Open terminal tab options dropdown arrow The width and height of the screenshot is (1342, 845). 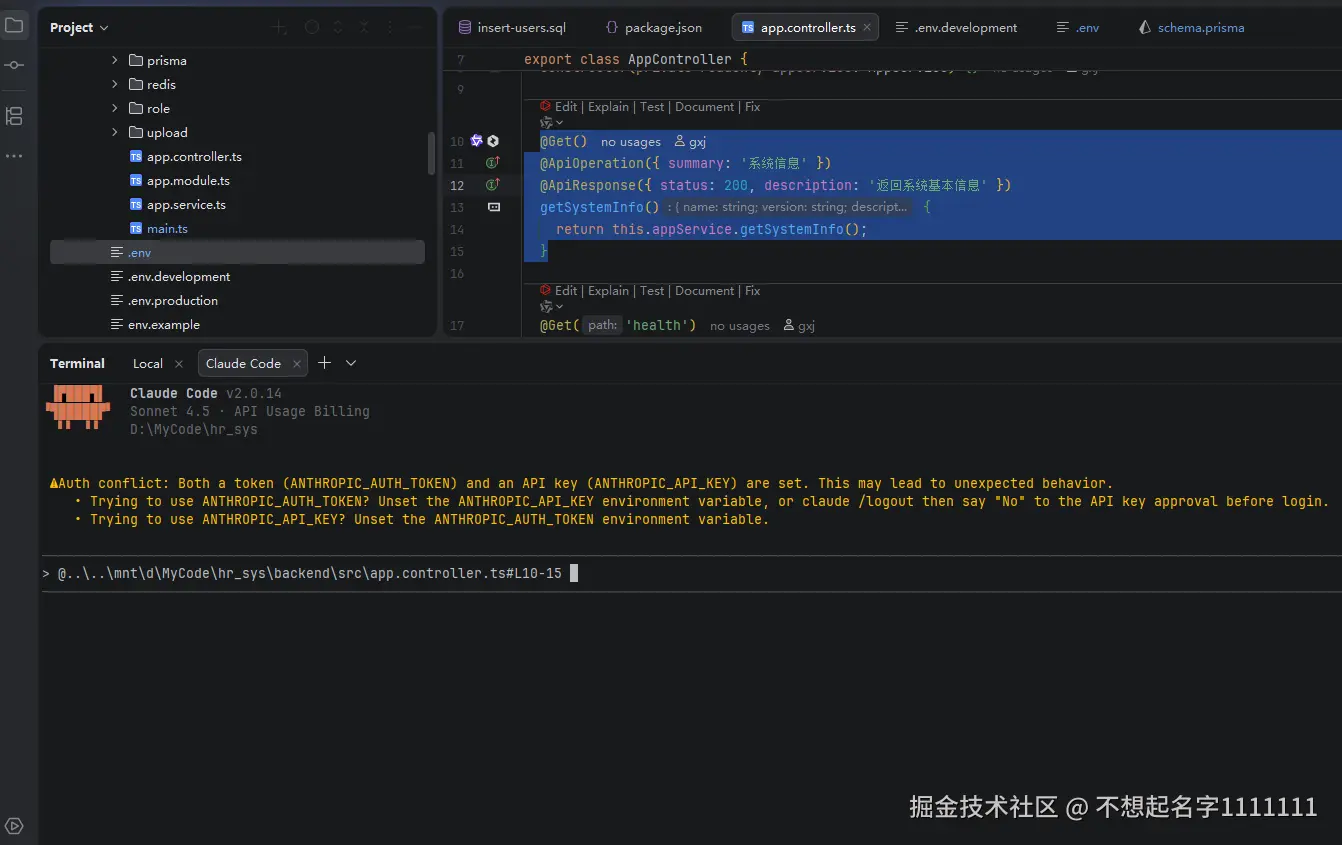click(x=351, y=363)
